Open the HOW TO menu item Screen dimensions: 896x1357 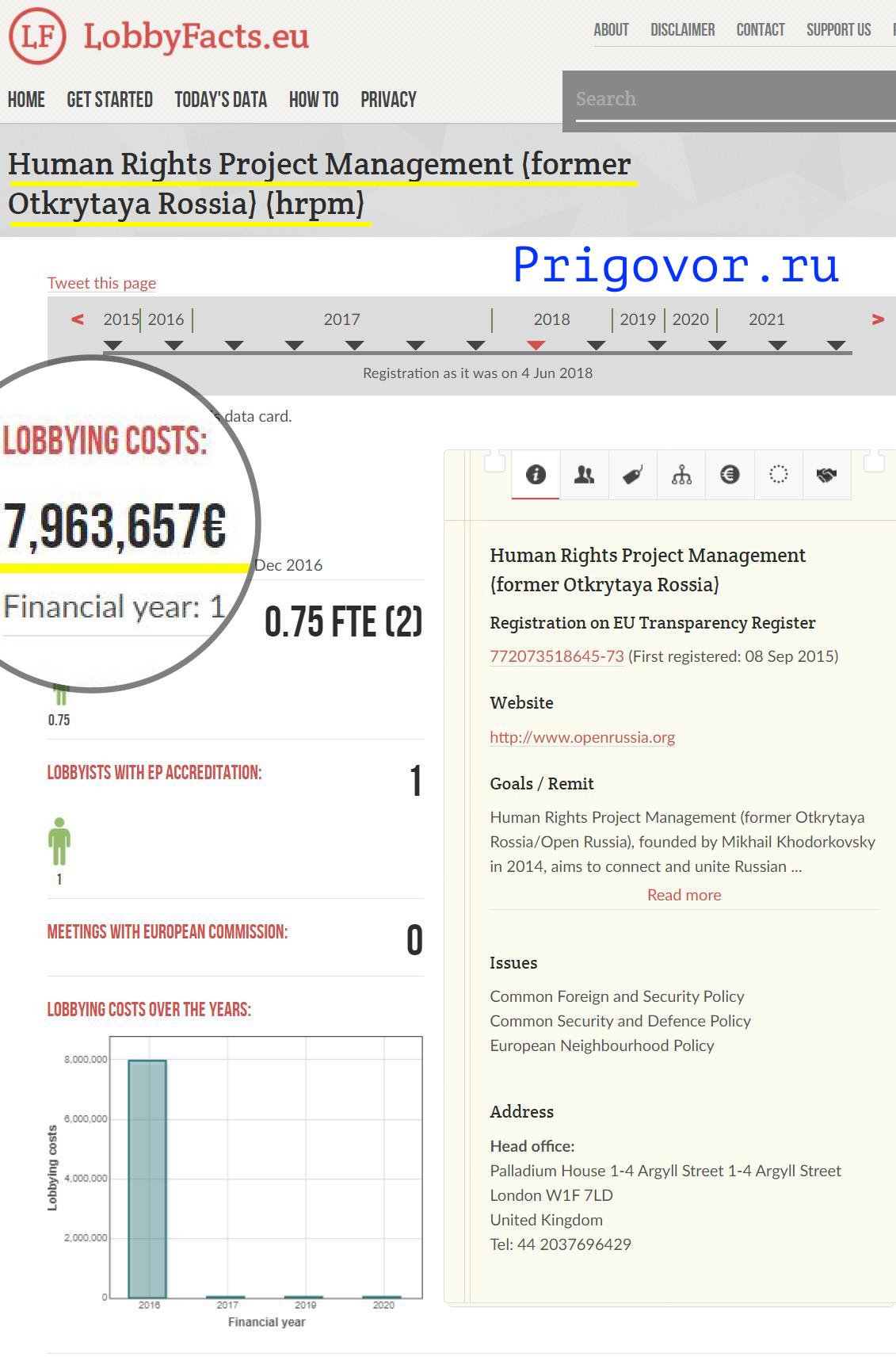pos(314,99)
